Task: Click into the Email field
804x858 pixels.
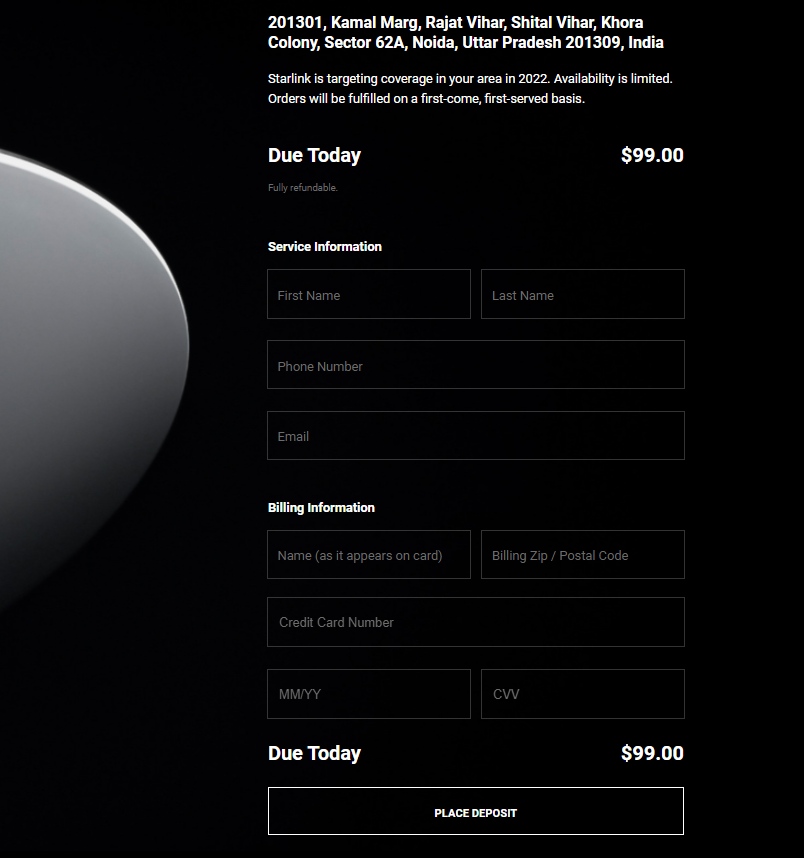Action: pyautogui.click(x=476, y=436)
